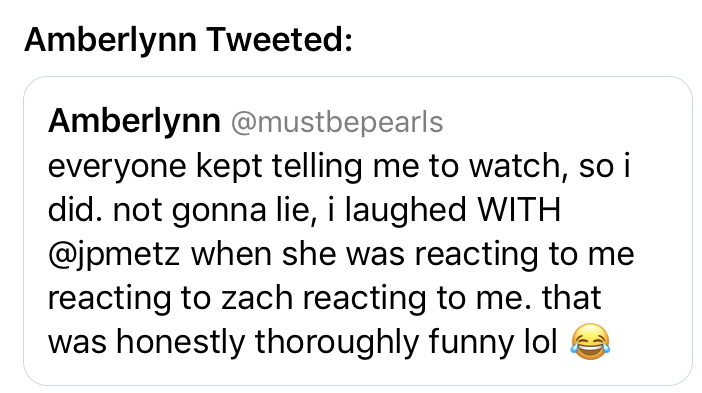This screenshot has height=393, width=702.
Task: Click the word 'telling' in the first line
Action: click(317, 167)
